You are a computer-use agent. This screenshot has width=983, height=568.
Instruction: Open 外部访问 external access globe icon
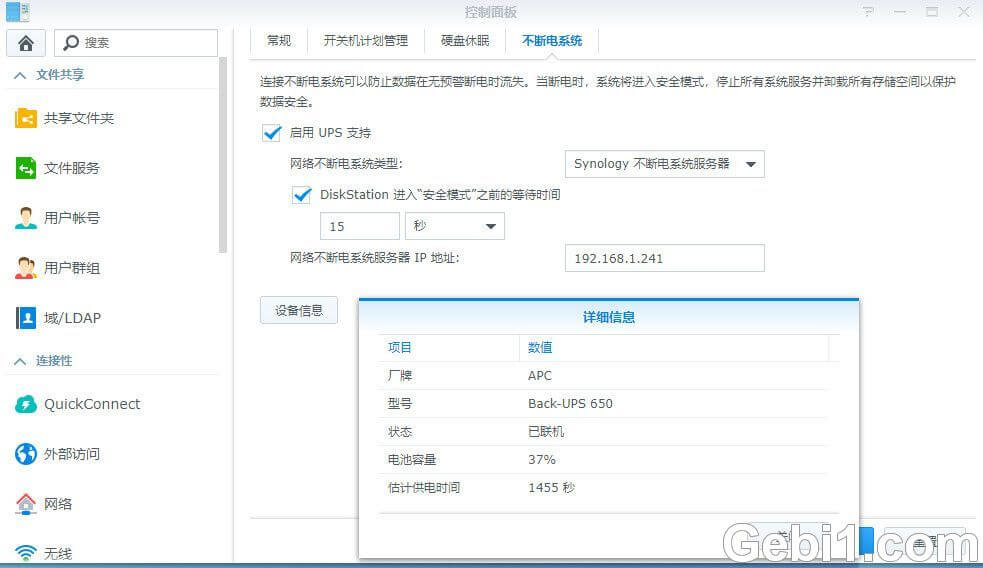click(x=26, y=454)
